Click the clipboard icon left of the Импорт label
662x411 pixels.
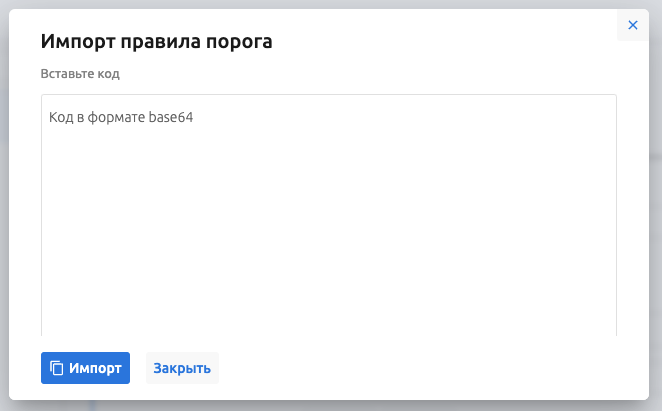point(57,368)
